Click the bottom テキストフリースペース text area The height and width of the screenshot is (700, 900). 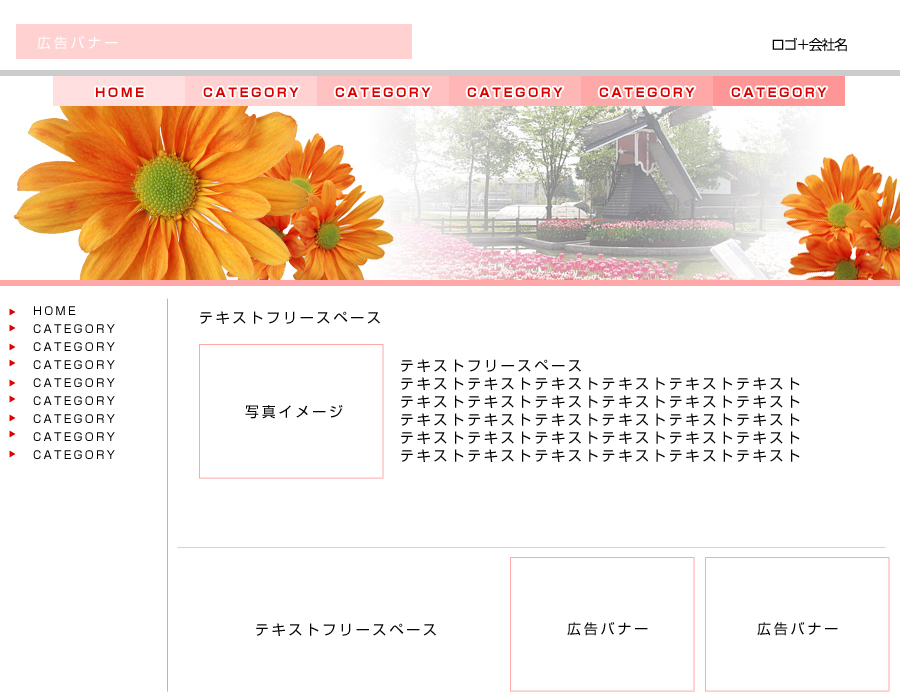pos(346,629)
